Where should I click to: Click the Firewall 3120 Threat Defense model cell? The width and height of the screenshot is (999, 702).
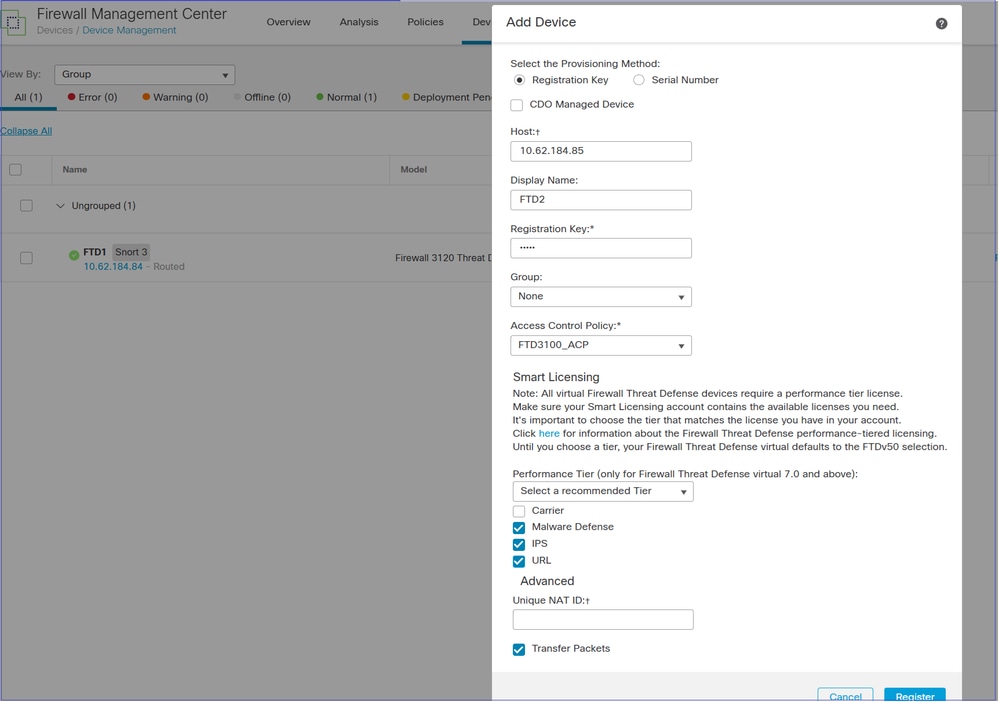[443, 258]
